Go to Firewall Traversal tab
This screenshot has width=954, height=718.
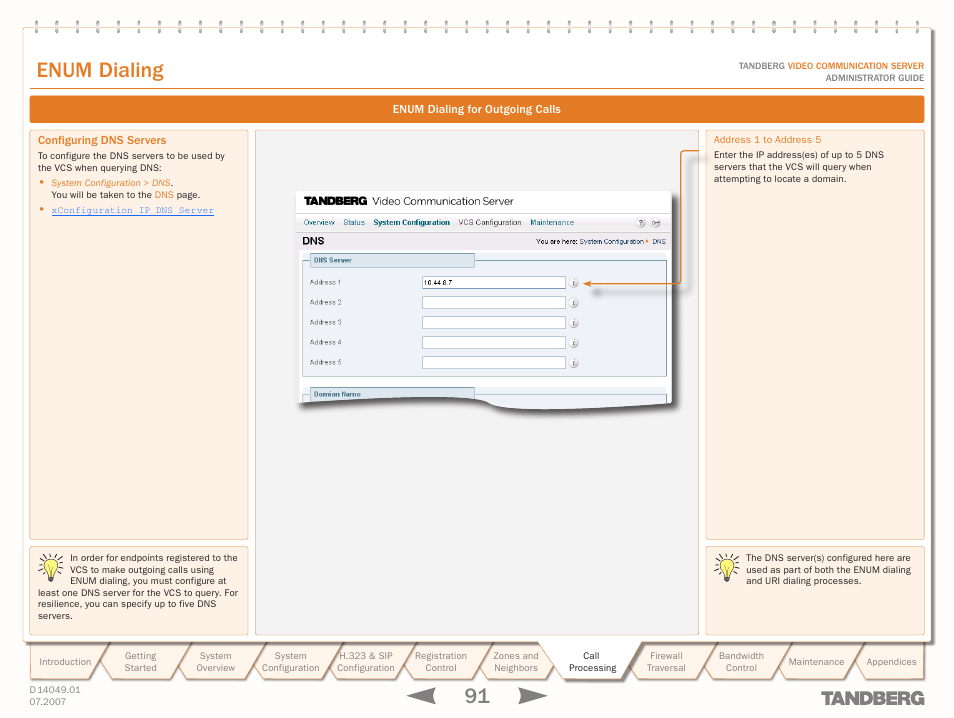666,662
